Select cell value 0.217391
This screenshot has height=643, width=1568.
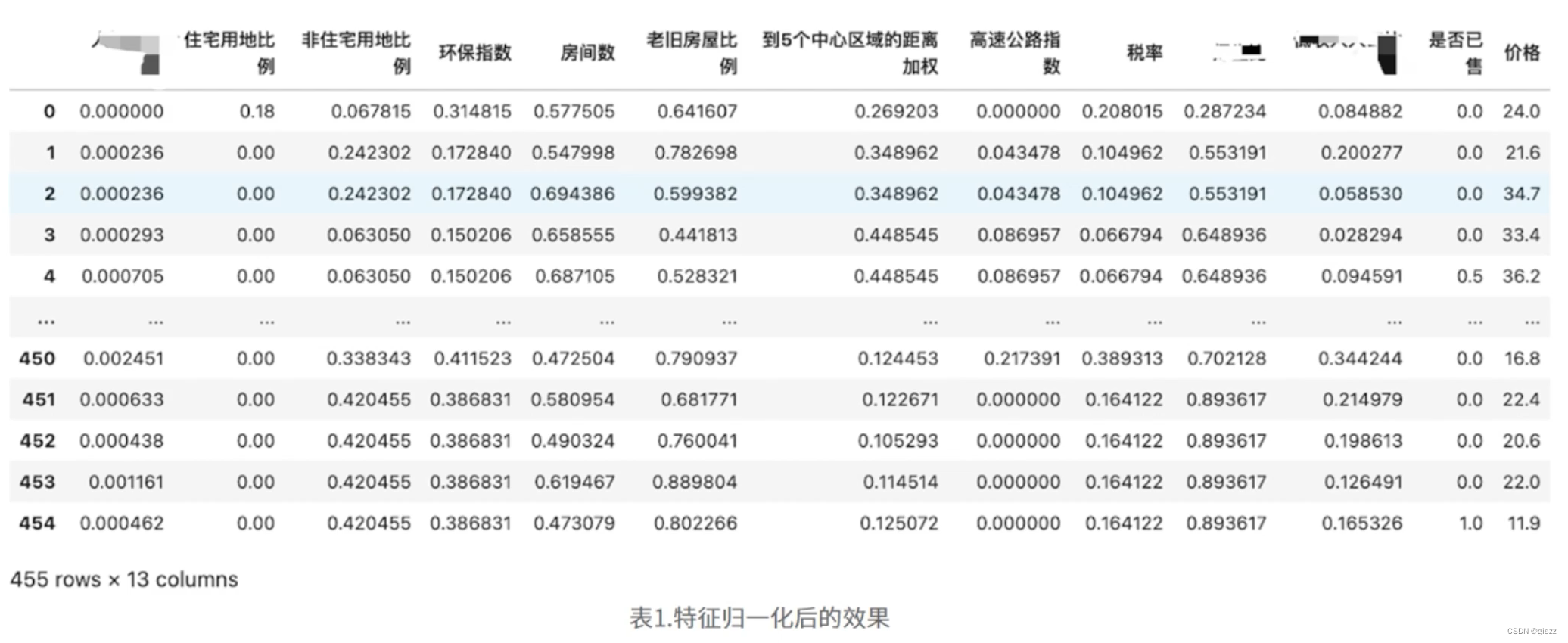click(x=1022, y=359)
